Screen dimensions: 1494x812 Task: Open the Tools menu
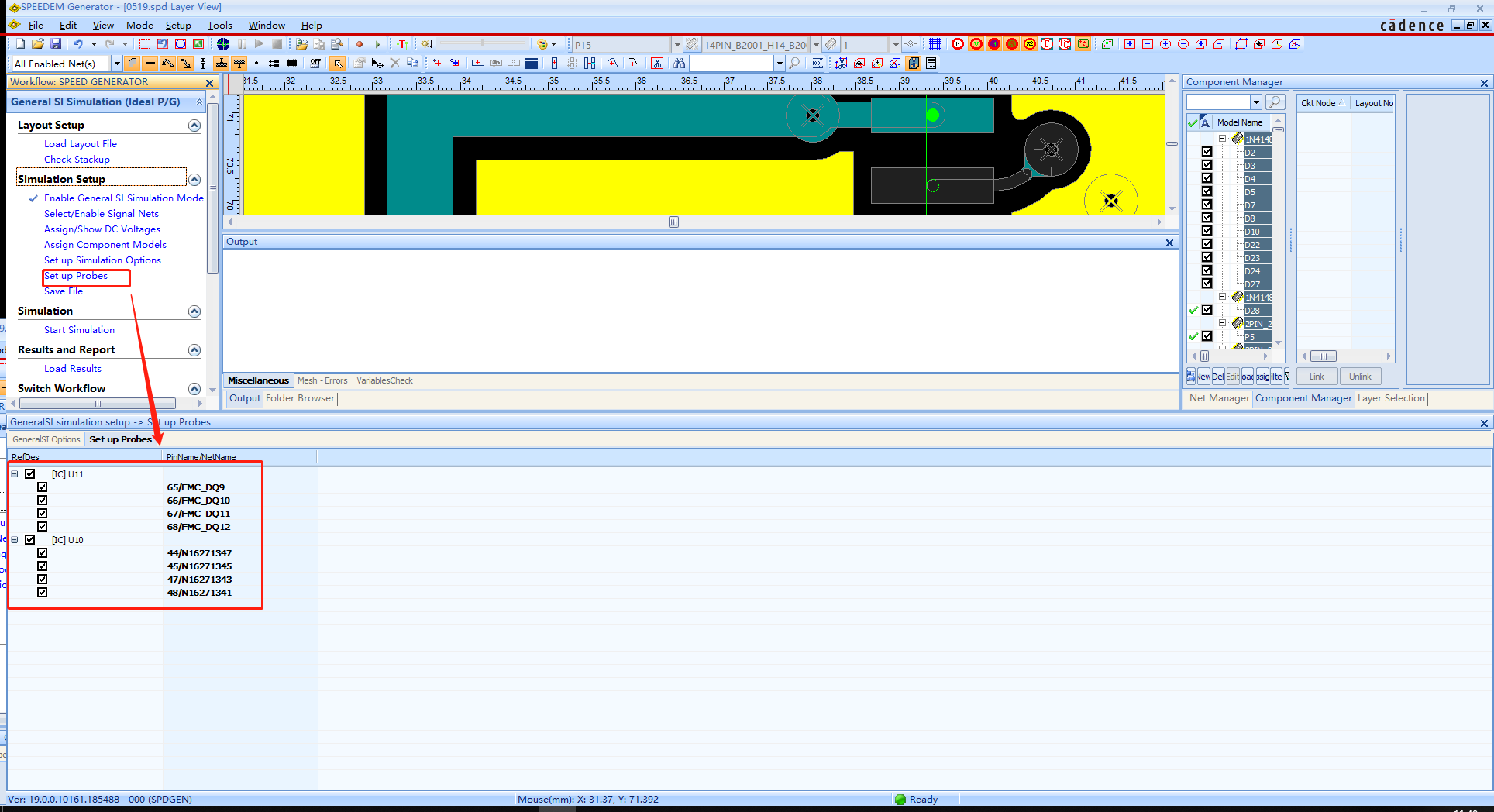click(x=219, y=26)
